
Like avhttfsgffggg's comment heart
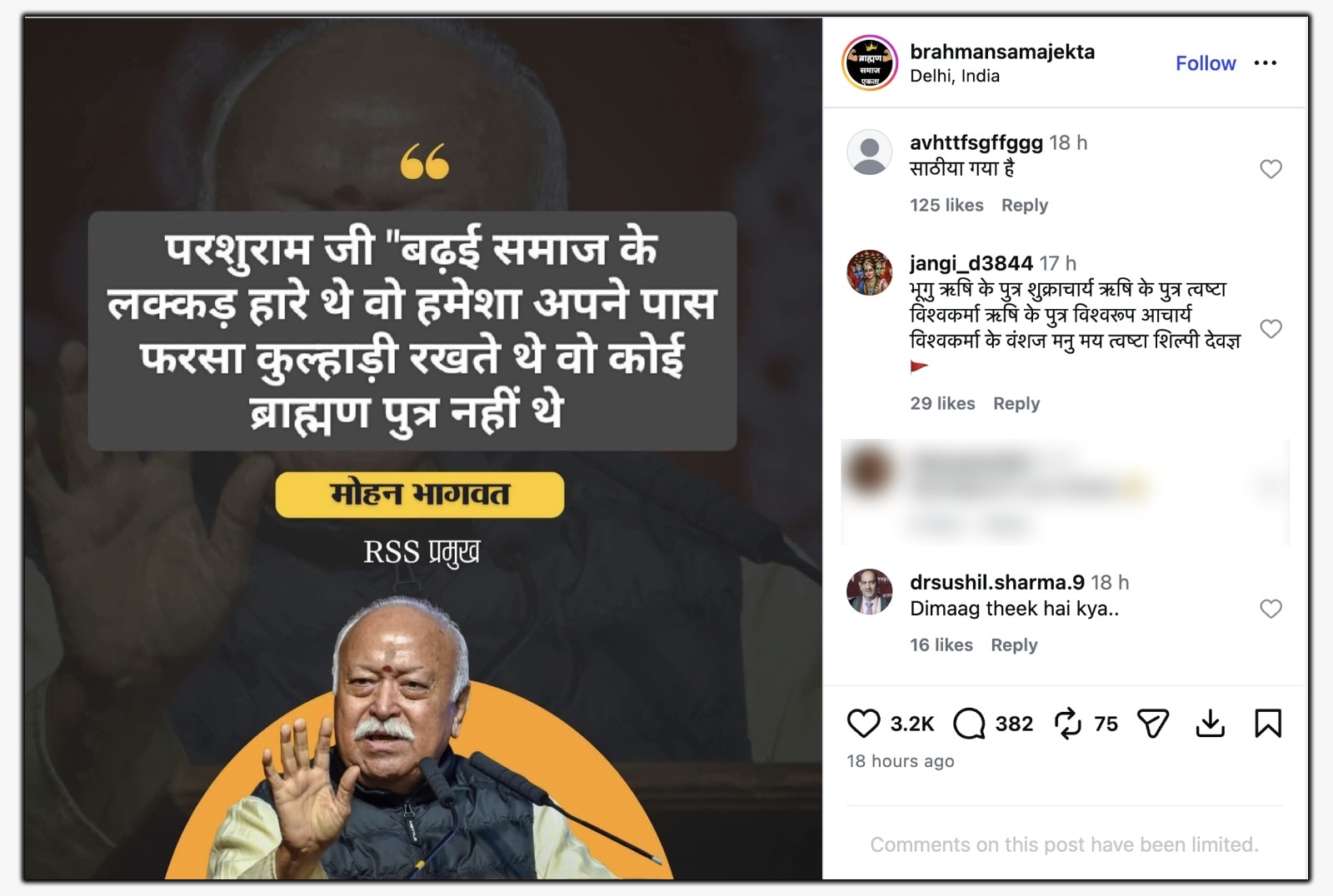(x=1271, y=169)
